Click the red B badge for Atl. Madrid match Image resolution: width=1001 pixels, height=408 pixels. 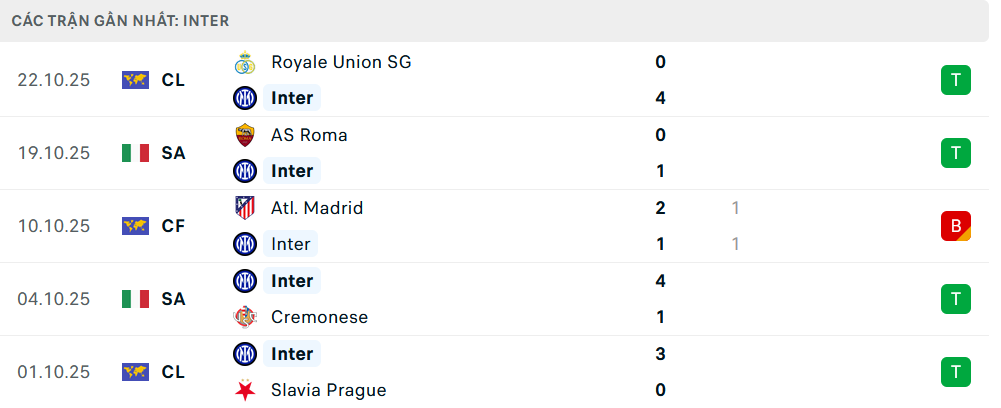click(x=956, y=226)
